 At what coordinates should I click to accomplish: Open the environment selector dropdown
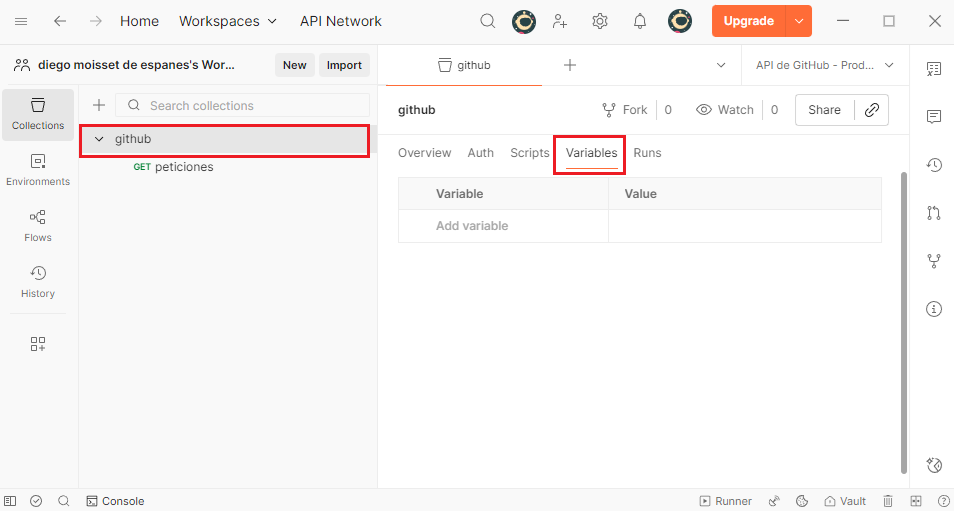pos(824,65)
